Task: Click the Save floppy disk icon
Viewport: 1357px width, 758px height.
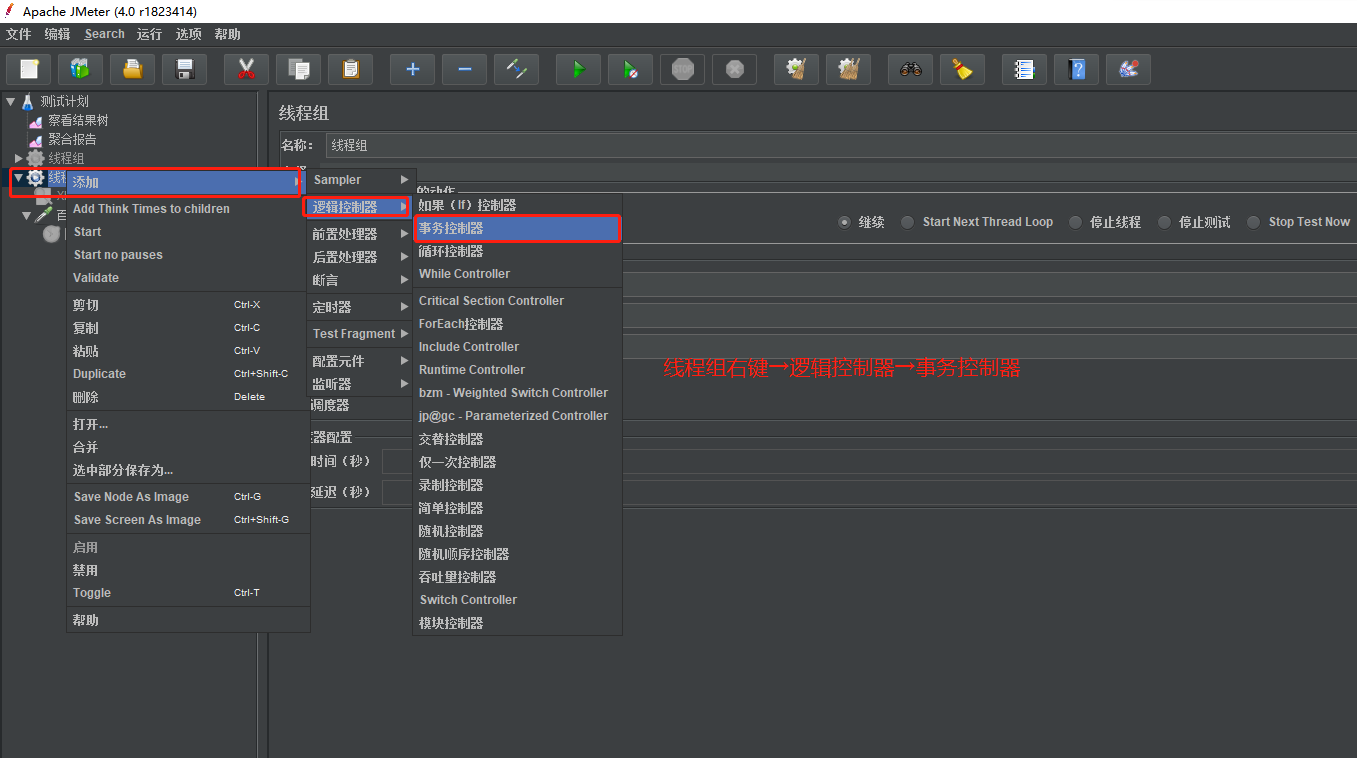Action: click(184, 69)
